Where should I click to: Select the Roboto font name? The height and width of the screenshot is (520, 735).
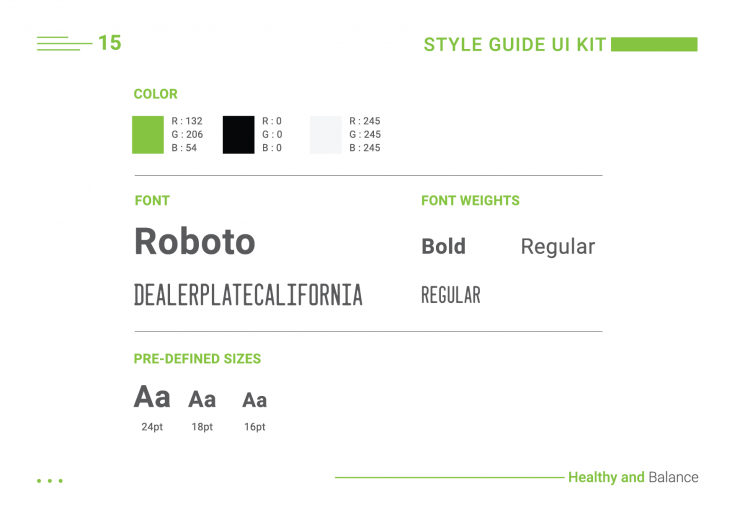coord(195,241)
